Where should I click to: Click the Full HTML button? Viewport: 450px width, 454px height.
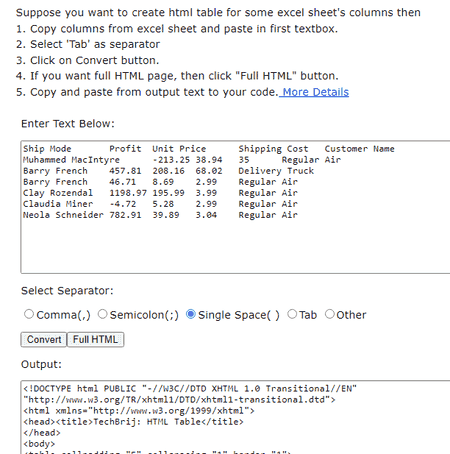(95, 340)
